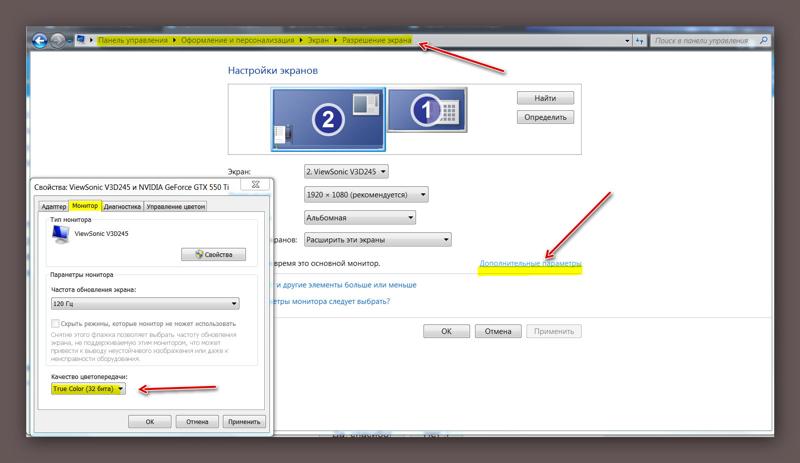Switch to the Монитор tab
Image resolution: width=800 pixels, height=463 pixels.
[x=85, y=205]
